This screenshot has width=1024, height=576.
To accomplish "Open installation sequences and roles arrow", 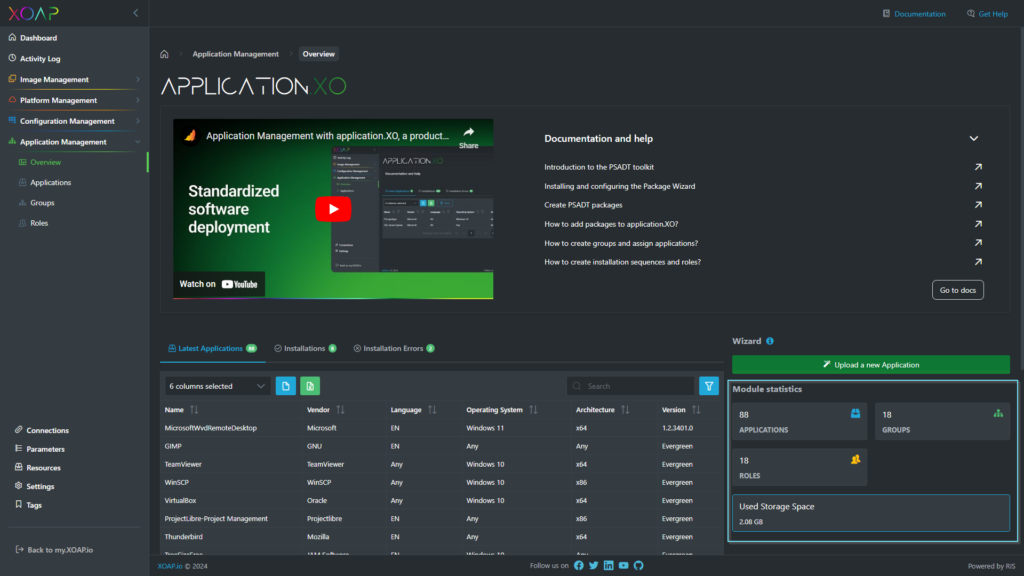I will point(978,262).
